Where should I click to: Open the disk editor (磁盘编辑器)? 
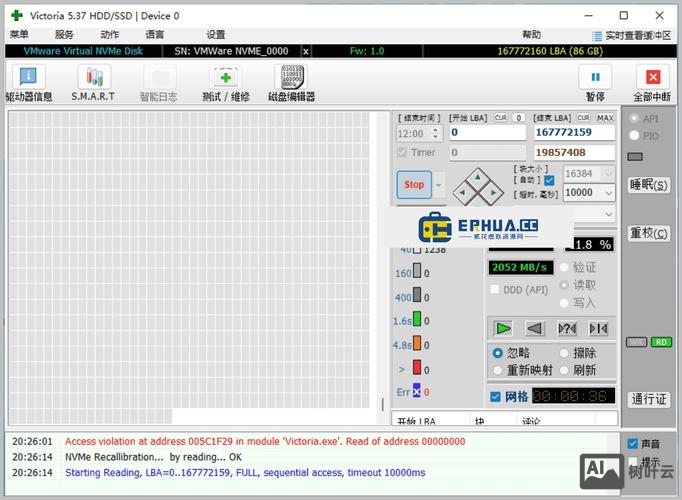291,83
